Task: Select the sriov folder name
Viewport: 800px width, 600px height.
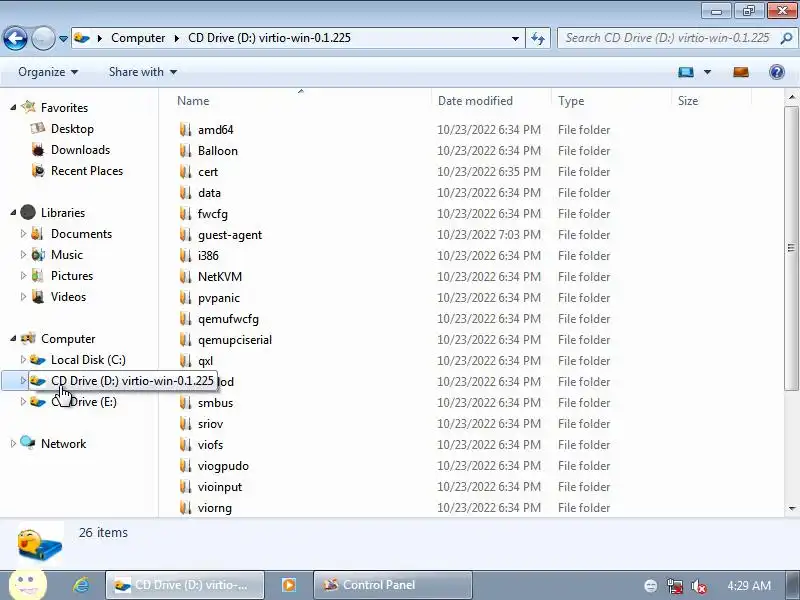Action: tap(210, 423)
